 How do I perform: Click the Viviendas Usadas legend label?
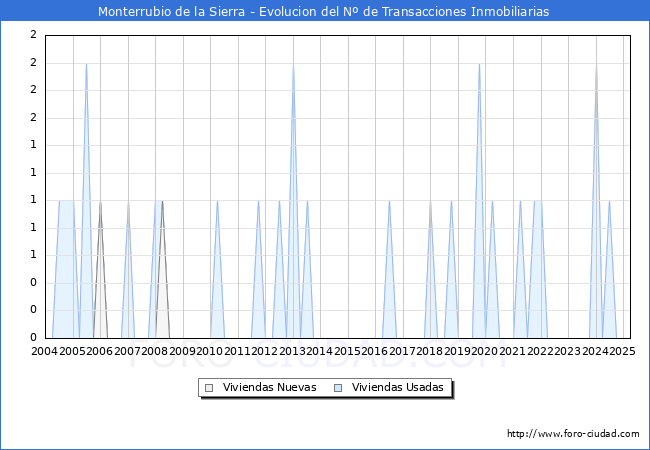[398, 387]
